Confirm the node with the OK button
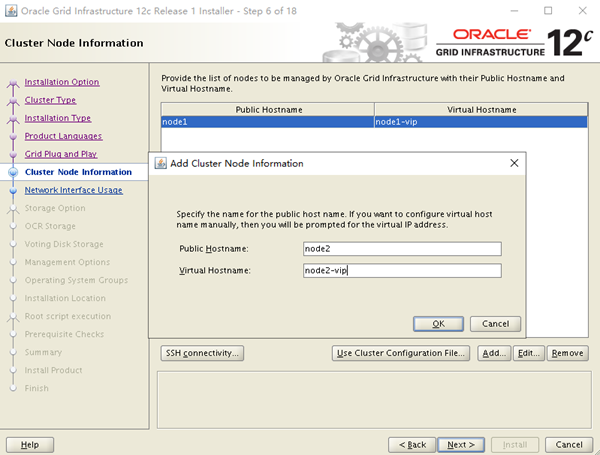 point(438,324)
